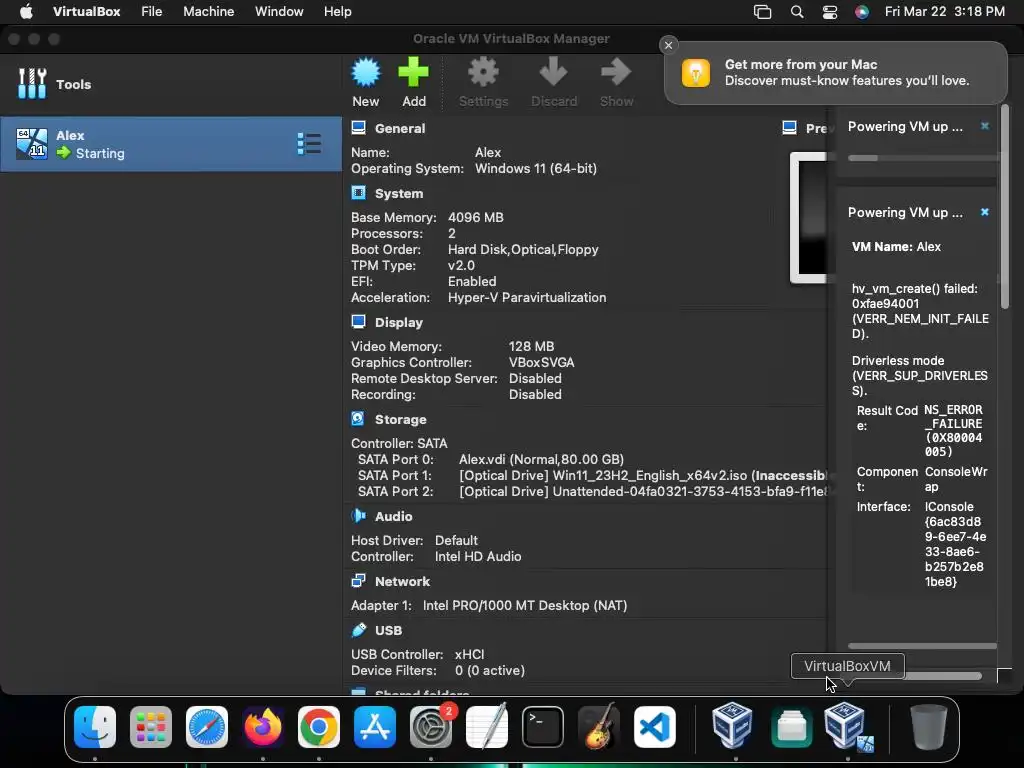Cancel the first Powering VM up task
The width and height of the screenshot is (1024, 768).
tap(985, 126)
